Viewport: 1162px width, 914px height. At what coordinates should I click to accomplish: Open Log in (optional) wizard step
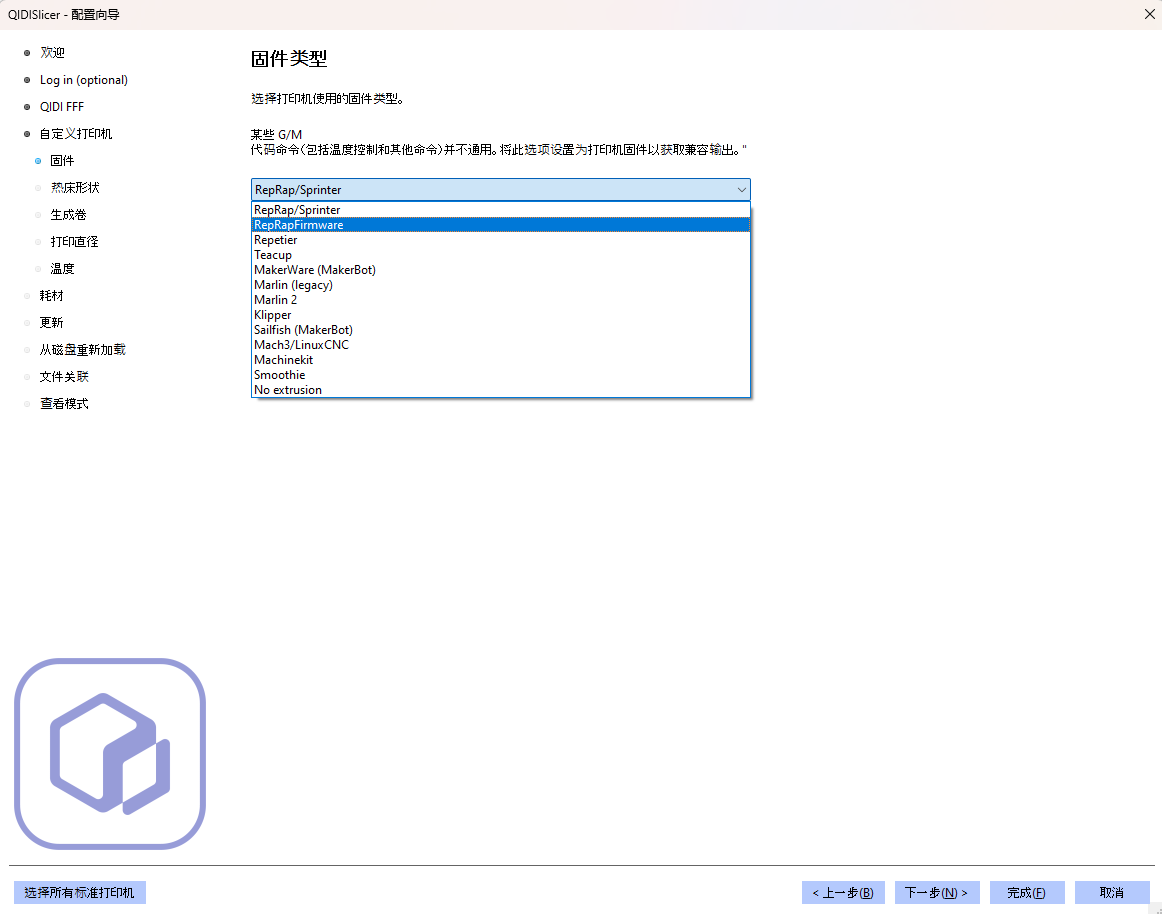point(84,80)
